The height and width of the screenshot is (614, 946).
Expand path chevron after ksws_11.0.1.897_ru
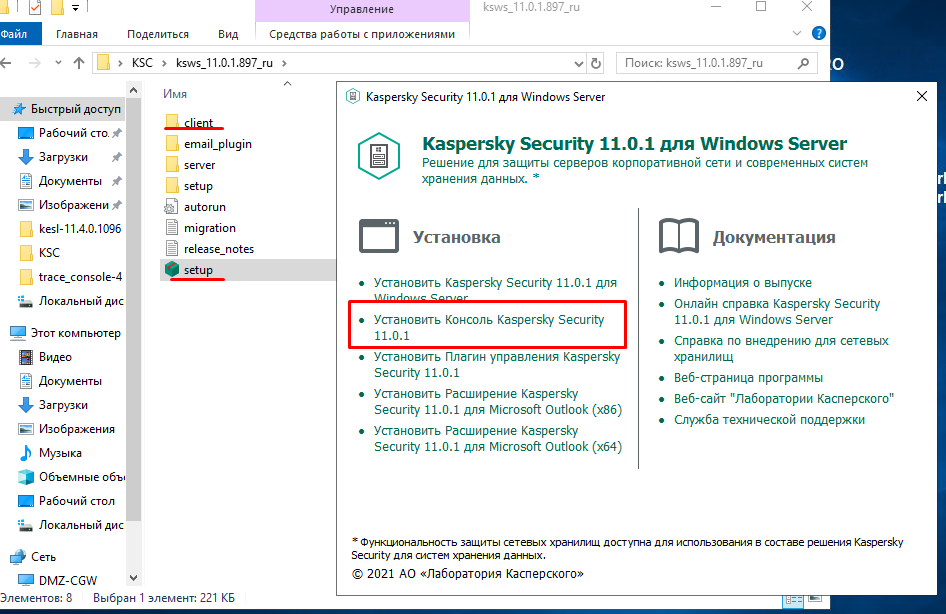click(x=284, y=63)
